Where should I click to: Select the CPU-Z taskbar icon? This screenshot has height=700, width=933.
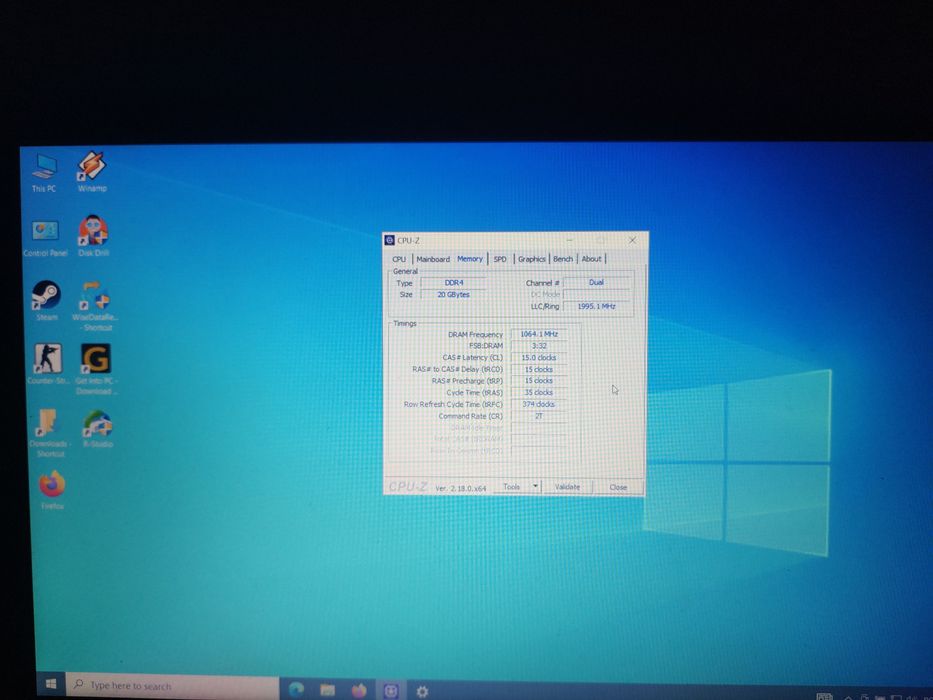tap(391, 690)
